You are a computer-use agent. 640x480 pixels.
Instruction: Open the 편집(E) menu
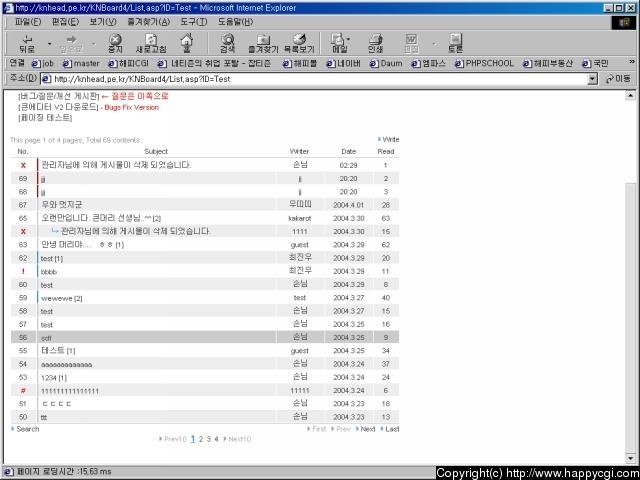(65, 22)
